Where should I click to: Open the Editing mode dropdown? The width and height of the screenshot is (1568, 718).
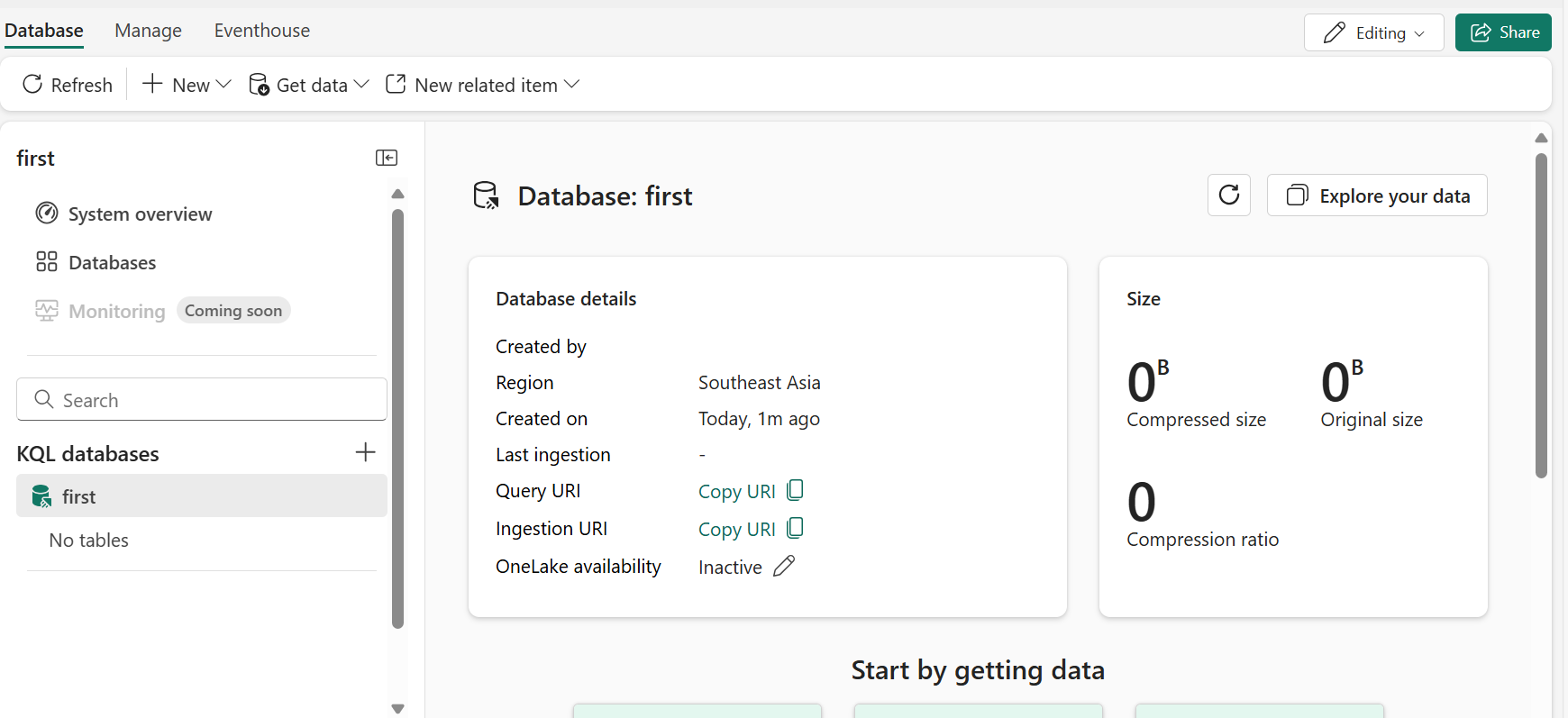1373,32
